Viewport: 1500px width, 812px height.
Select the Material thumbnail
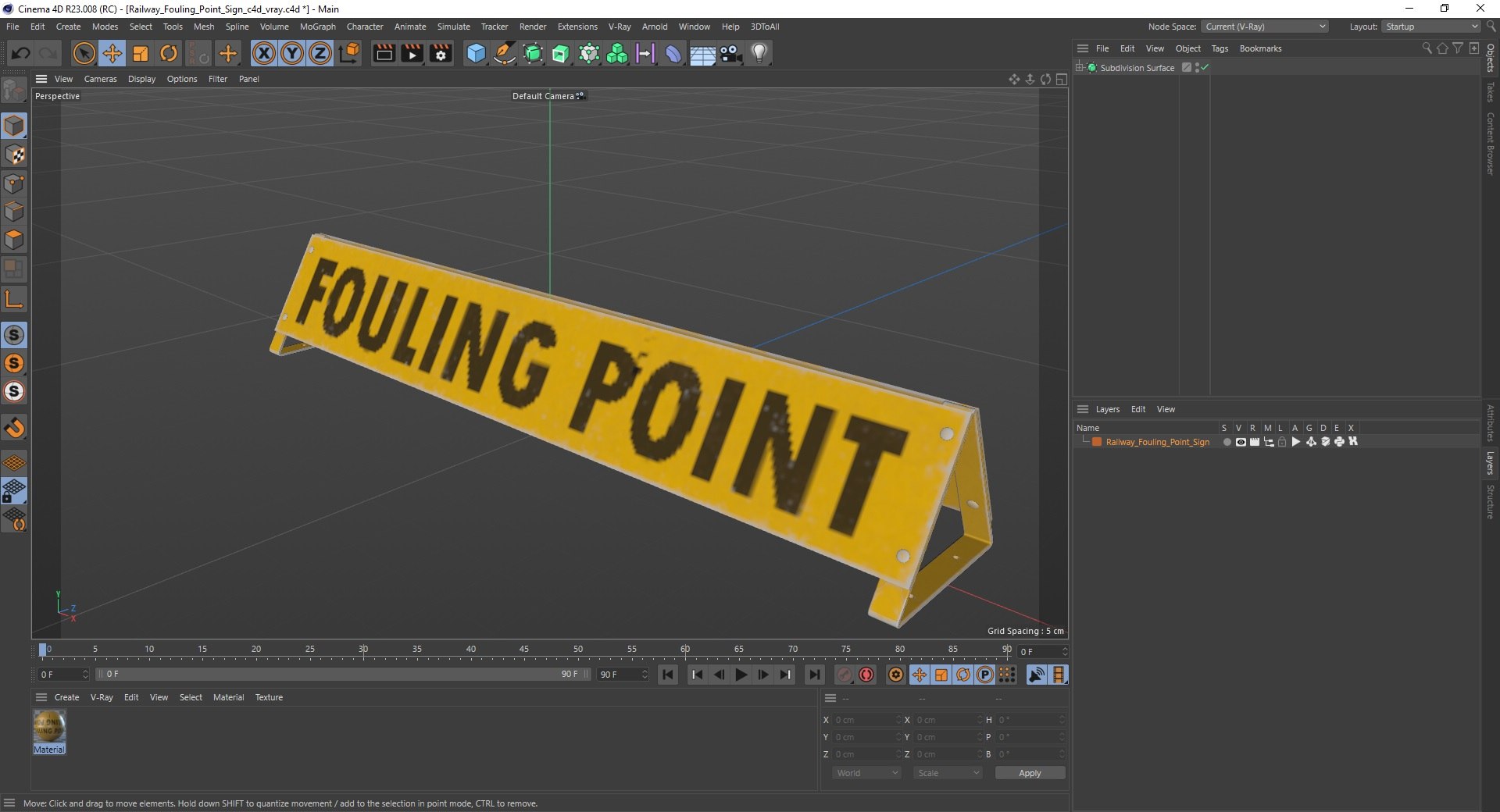(x=49, y=732)
